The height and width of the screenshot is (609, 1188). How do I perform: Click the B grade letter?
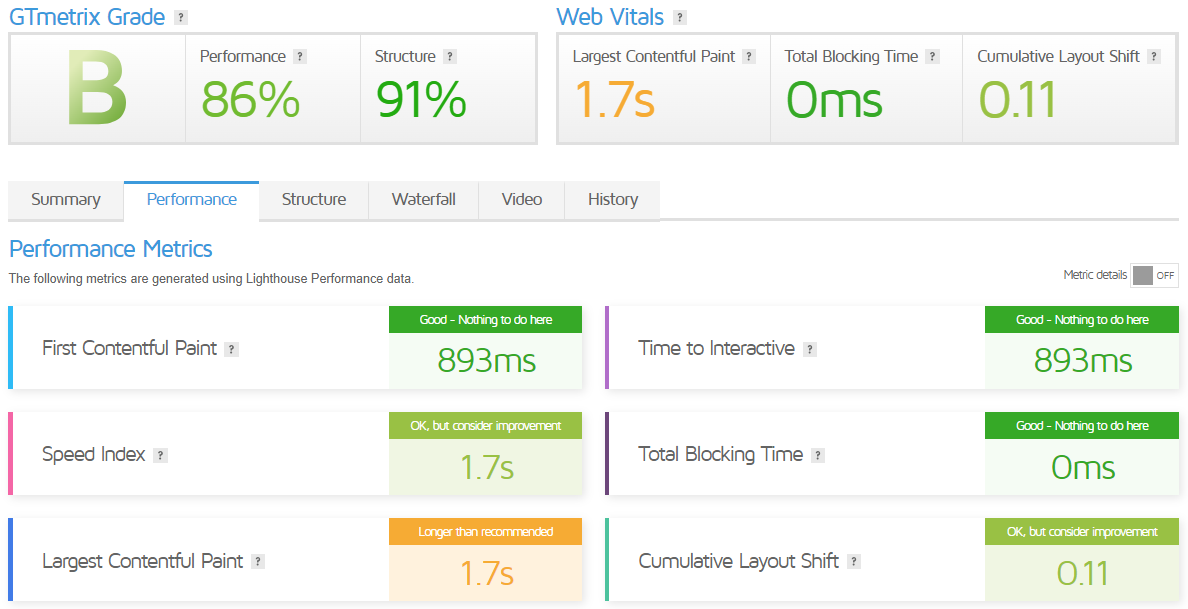tap(96, 89)
